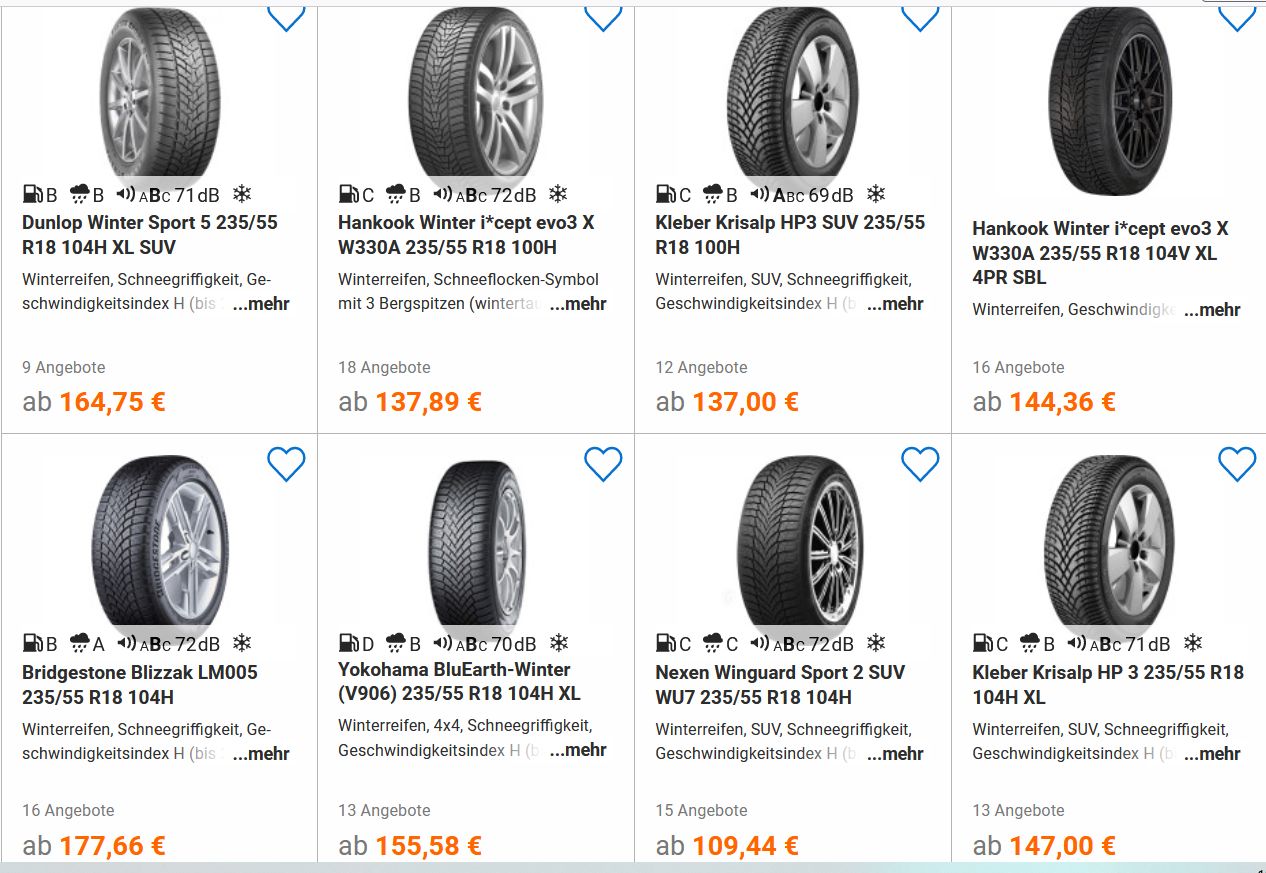
Task: Click noise icon on Dunlop Winter Sport 5
Action: pos(126,194)
